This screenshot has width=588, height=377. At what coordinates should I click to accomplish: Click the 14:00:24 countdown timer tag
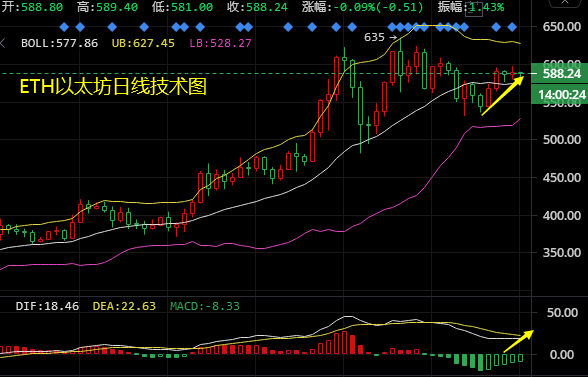(x=560, y=95)
